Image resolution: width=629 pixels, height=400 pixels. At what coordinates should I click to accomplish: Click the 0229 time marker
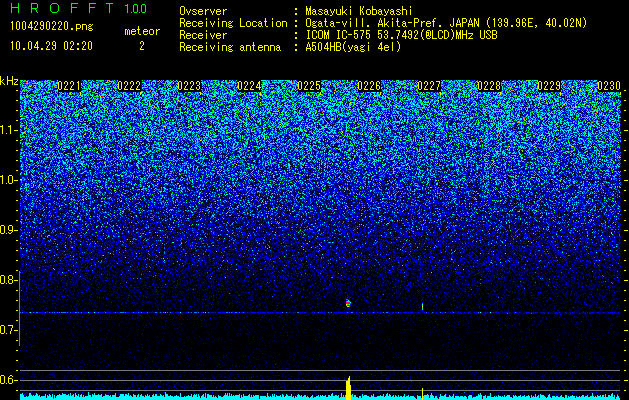(549, 86)
